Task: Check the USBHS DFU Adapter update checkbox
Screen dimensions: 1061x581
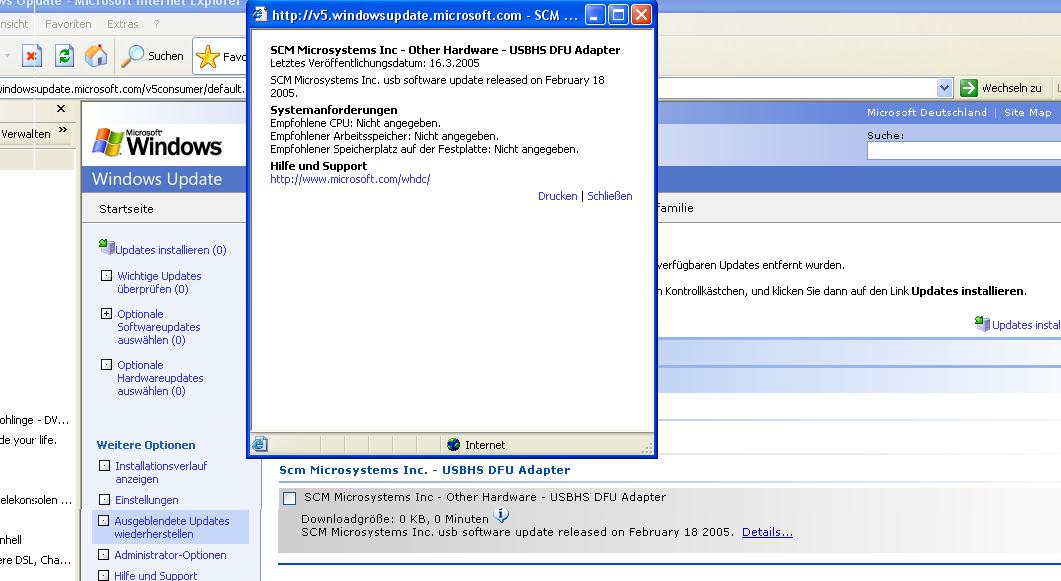Action: [x=290, y=498]
